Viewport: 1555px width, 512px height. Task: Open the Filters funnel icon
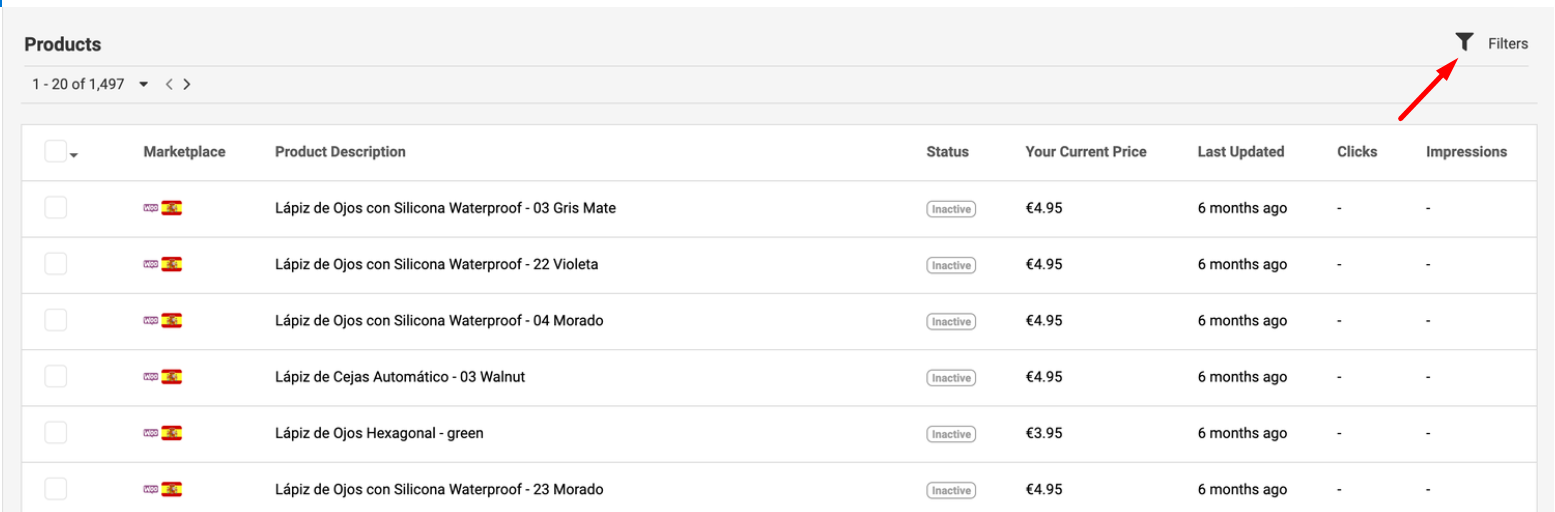tap(1464, 42)
